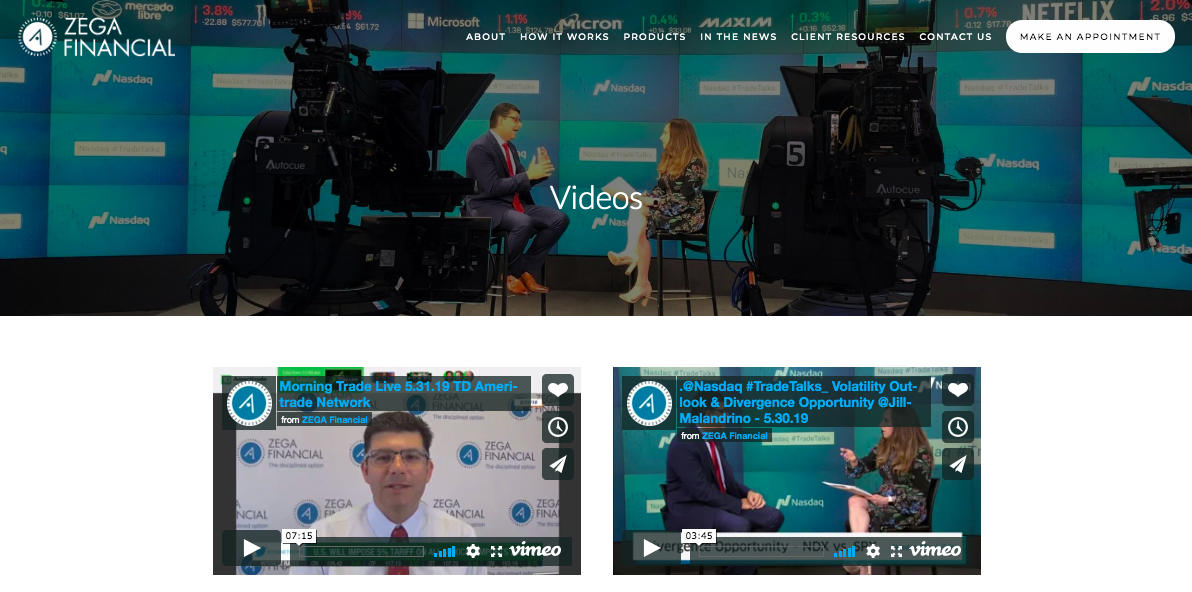
Task: Play the Morning Trade Live video
Action: [252, 548]
